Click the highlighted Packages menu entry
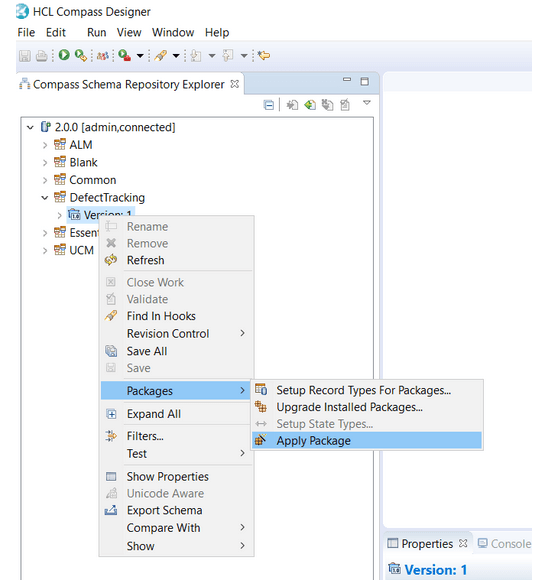This screenshot has height=580, width=542. (x=176, y=391)
